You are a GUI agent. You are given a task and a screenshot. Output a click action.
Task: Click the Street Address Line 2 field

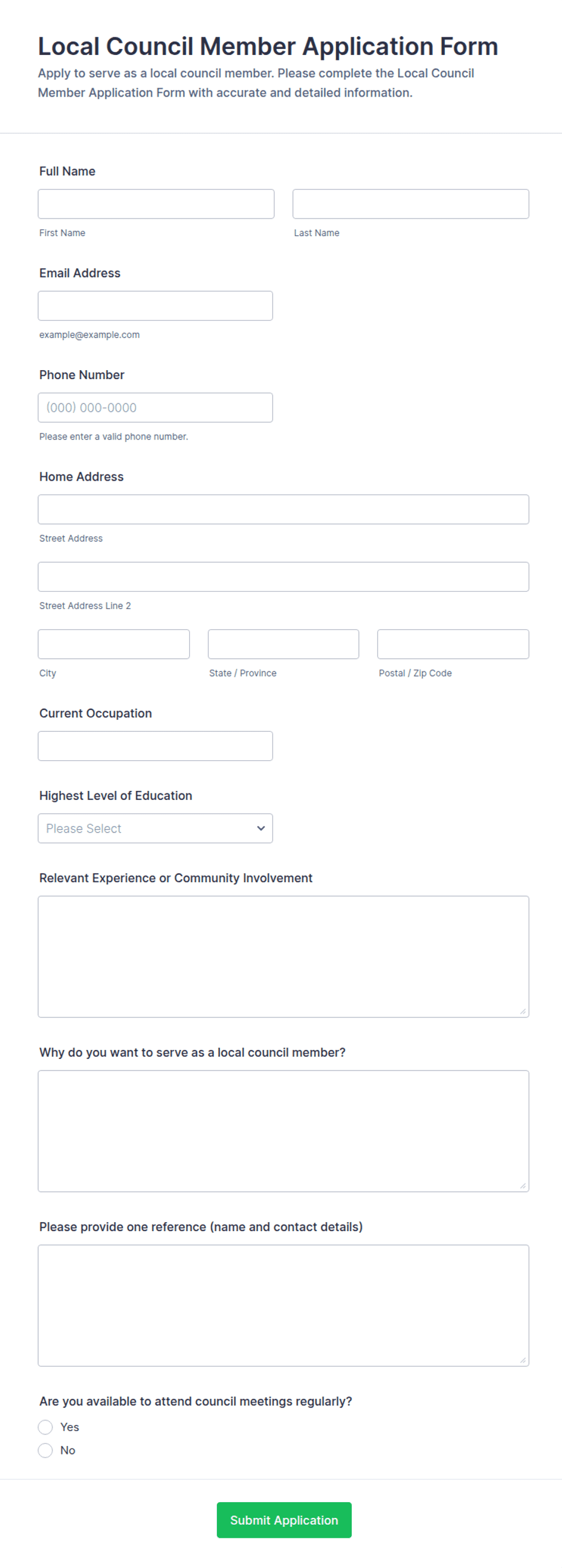pyautogui.click(x=283, y=577)
